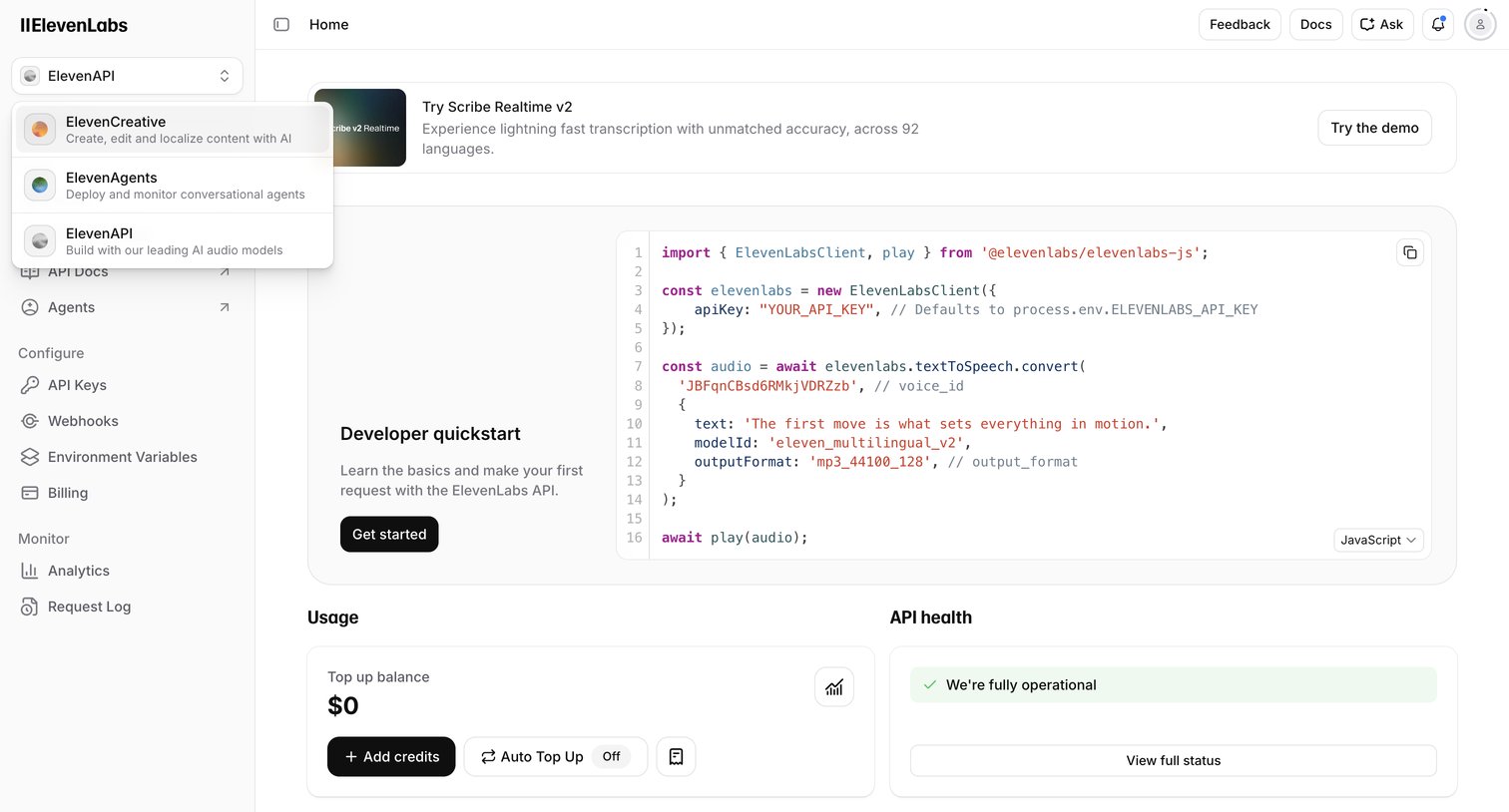This screenshot has height=812, width=1509.
Task: Open the notifications bell
Action: (x=1438, y=24)
